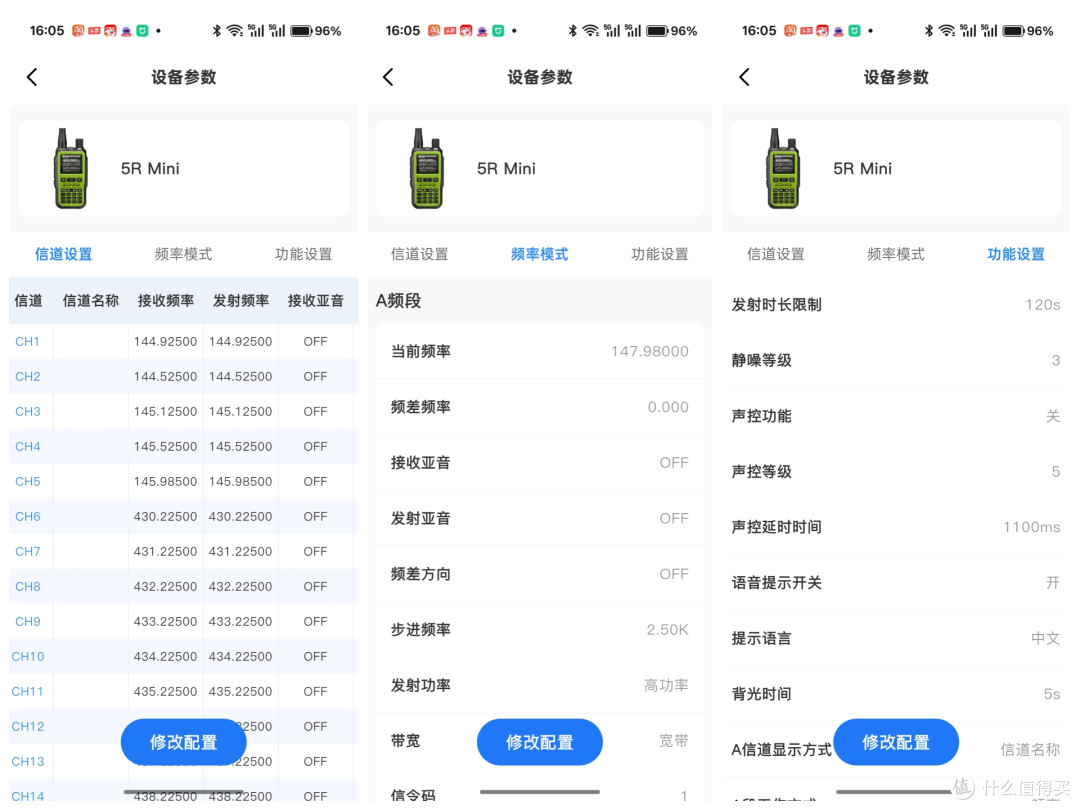Tap back arrow on middle screen
The width and height of the screenshot is (1080, 810).
pos(388,77)
